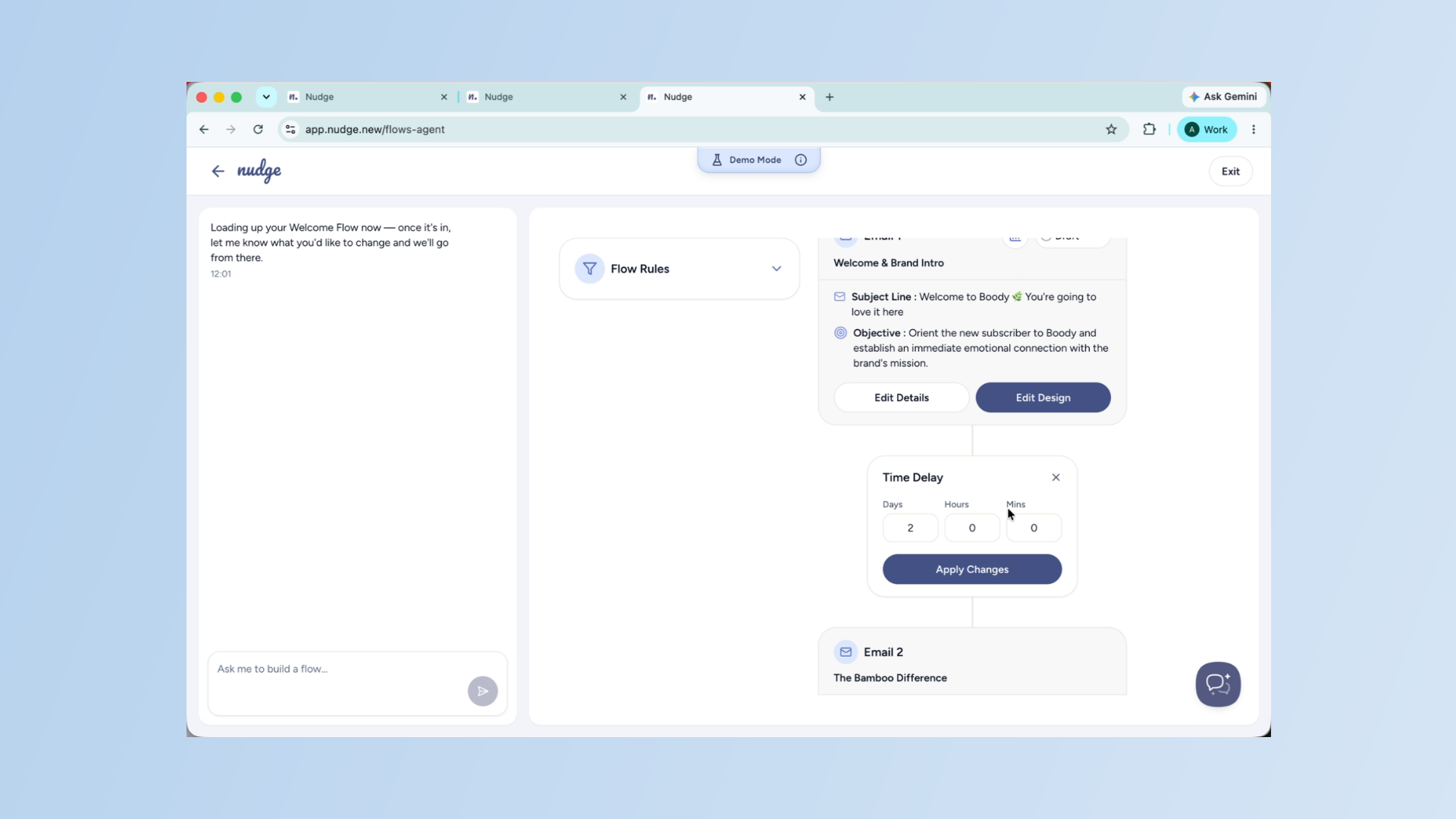Send the chat message arrow button
This screenshot has height=819, width=1456.
(x=483, y=691)
